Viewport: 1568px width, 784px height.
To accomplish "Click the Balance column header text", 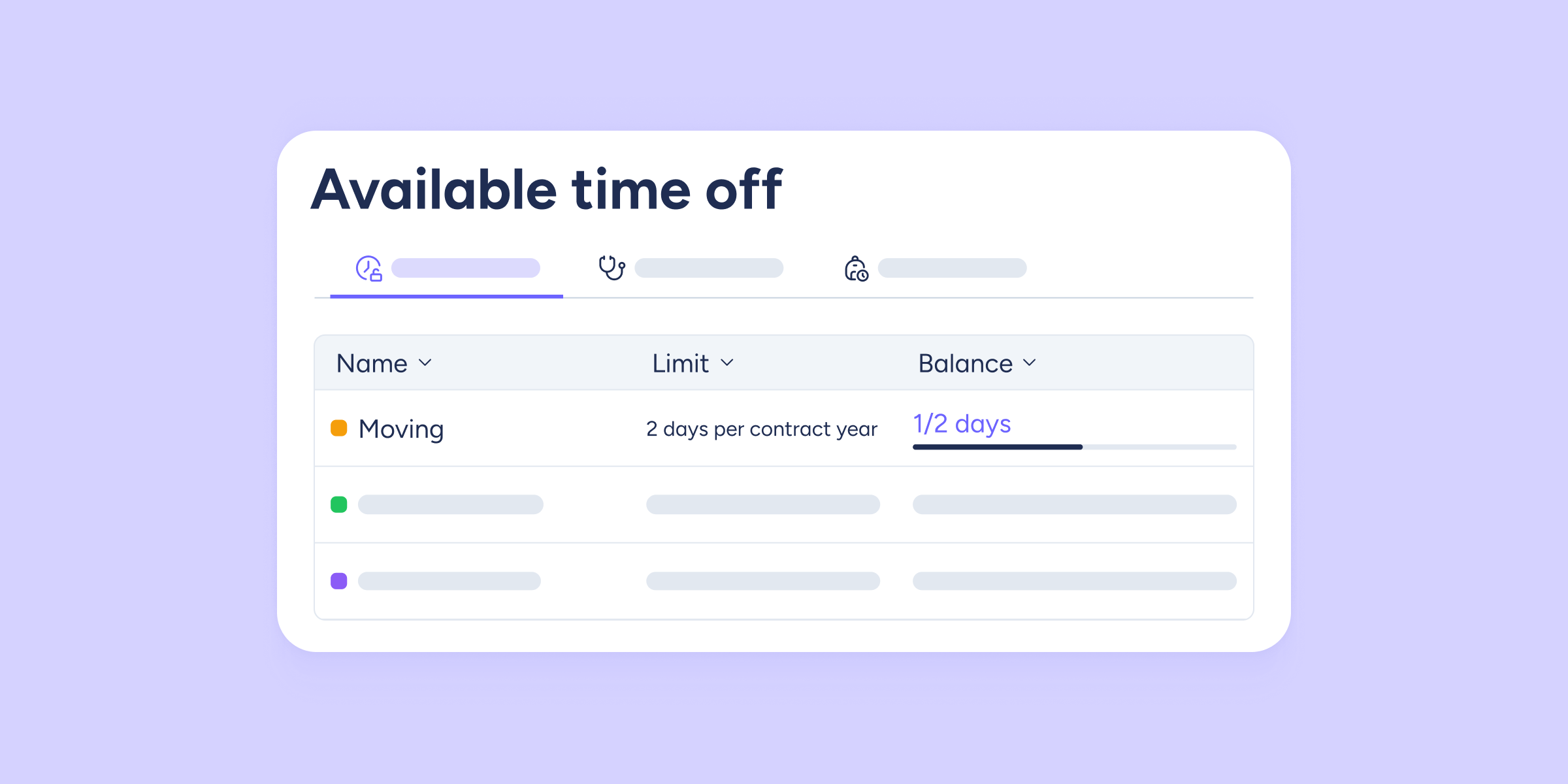I will [x=965, y=363].
